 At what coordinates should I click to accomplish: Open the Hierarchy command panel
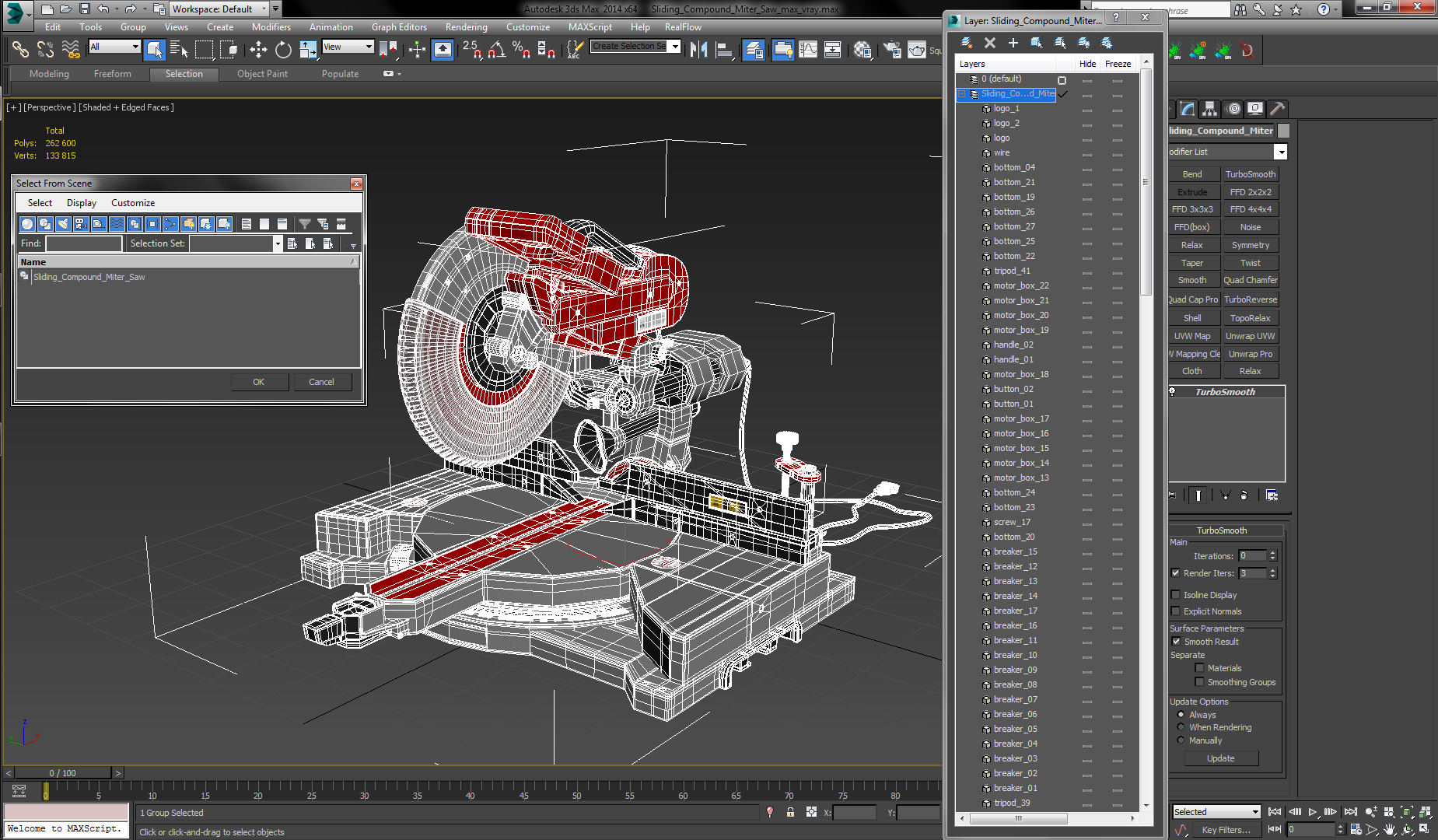(1209, 109)
